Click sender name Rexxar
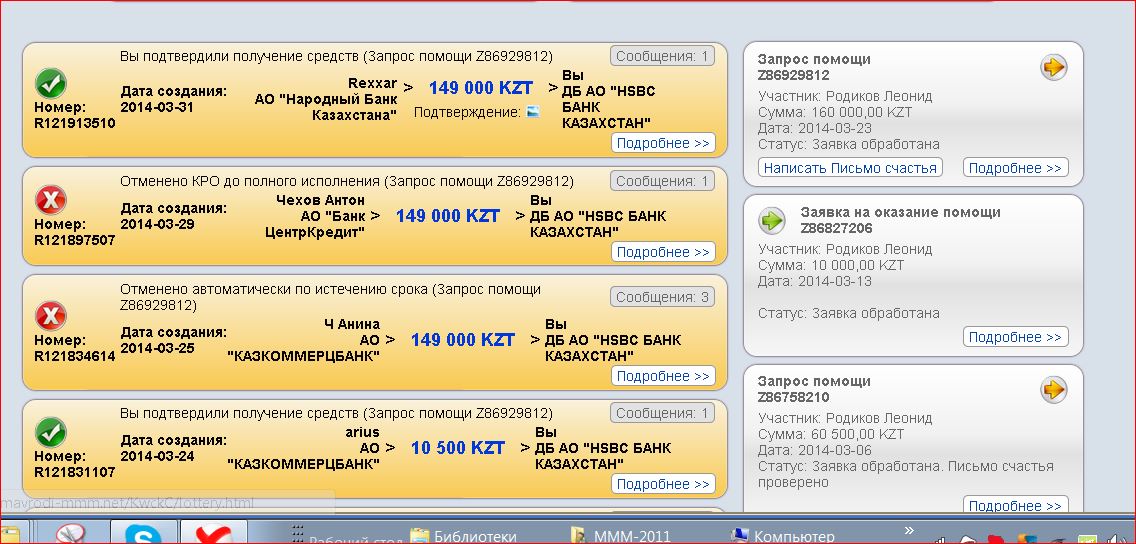The image size is (1136, 544). pos(372,83)
